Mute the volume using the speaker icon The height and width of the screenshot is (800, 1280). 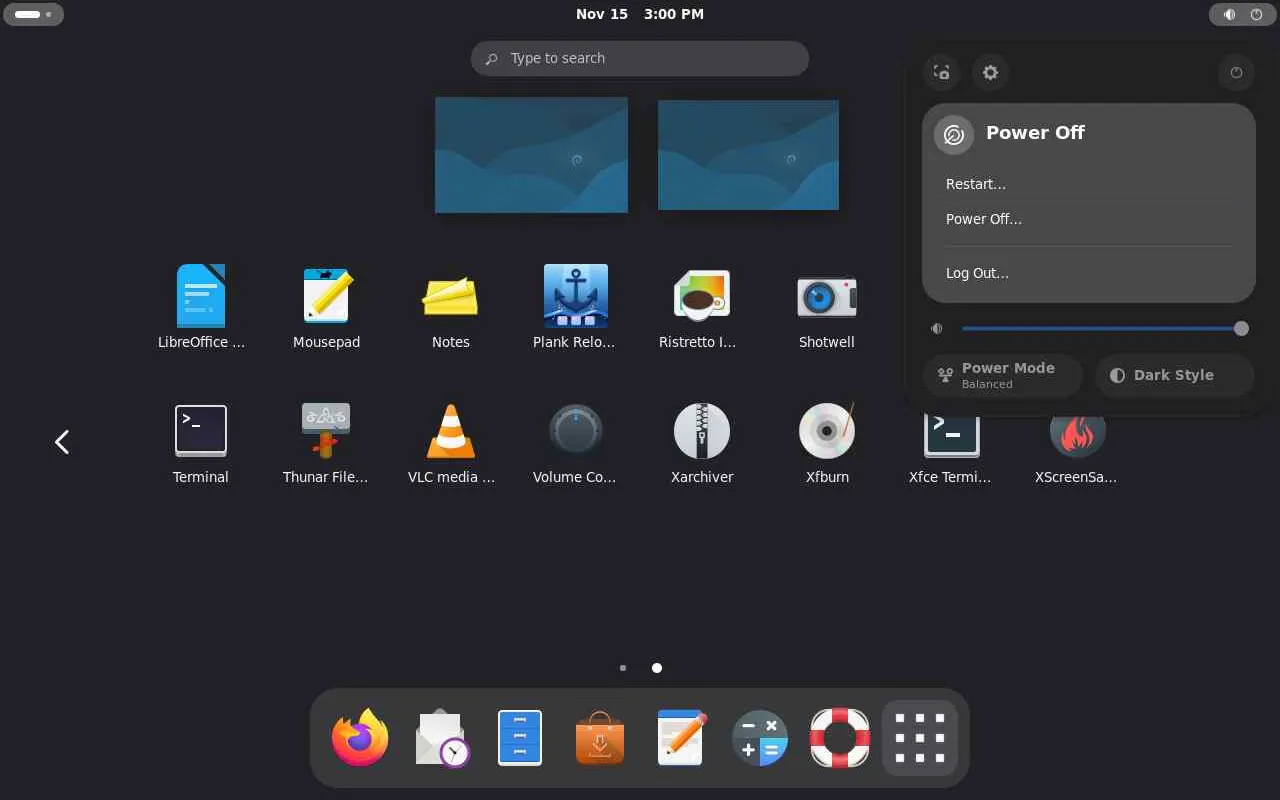[x=937, y=328]
